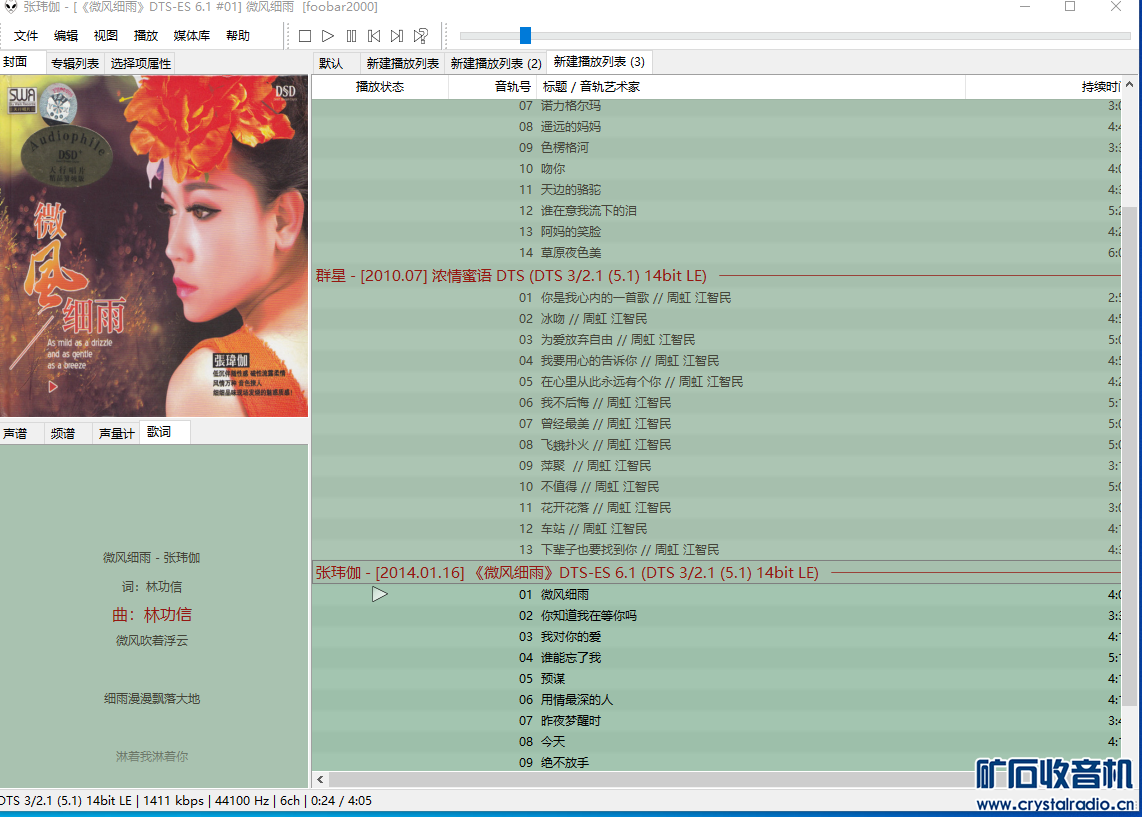Select the 群星 浓情蜜语 DTS album group header
The image size is (1142, 817).
[717, 276]
